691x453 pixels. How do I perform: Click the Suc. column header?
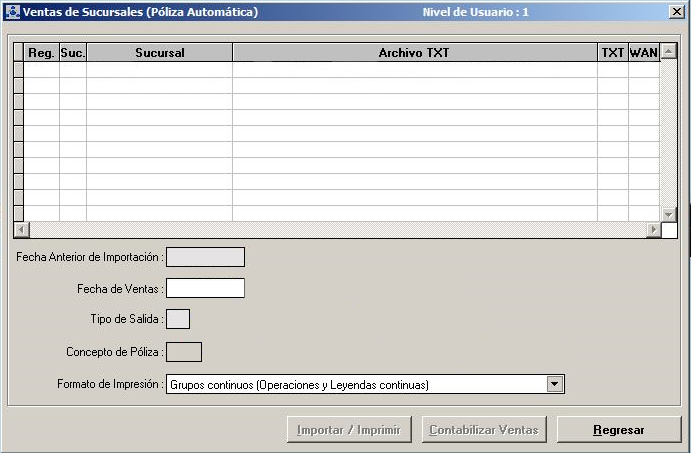(x=73, y=52)
